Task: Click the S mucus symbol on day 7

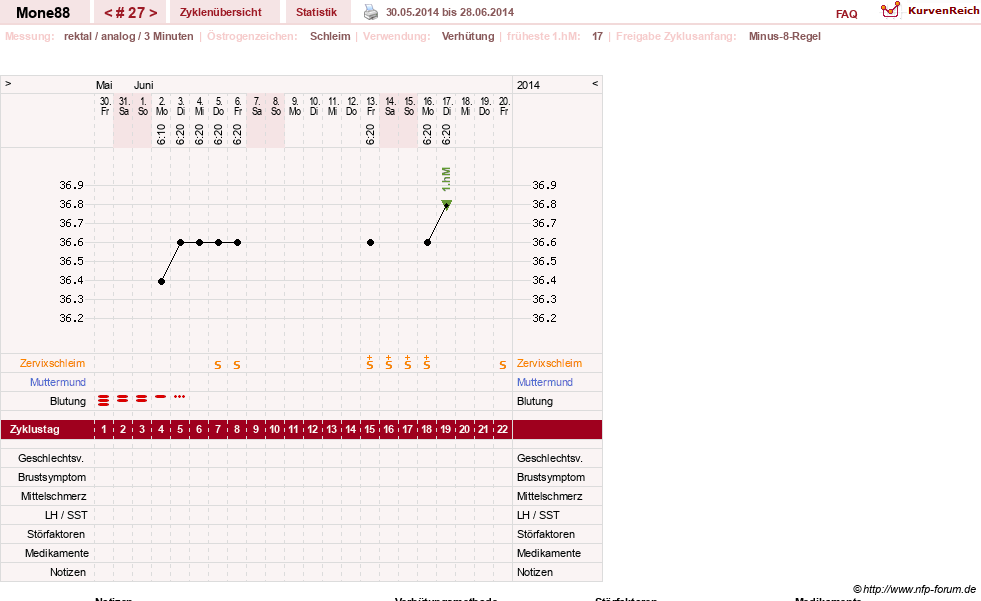Action: point(218,365)
